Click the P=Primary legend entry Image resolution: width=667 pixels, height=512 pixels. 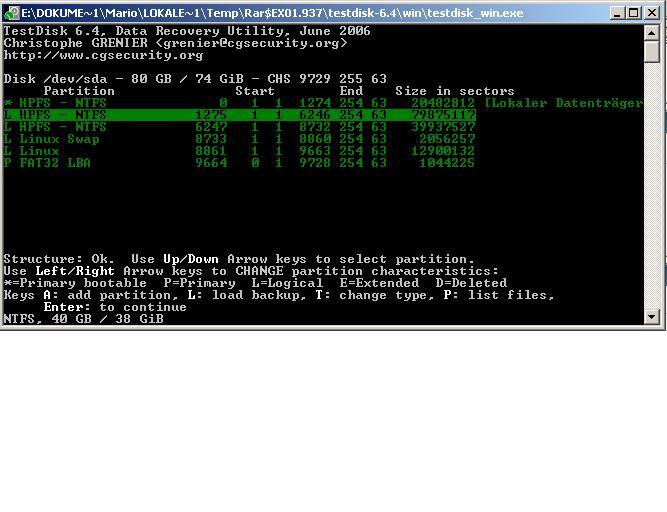point(200,283)
